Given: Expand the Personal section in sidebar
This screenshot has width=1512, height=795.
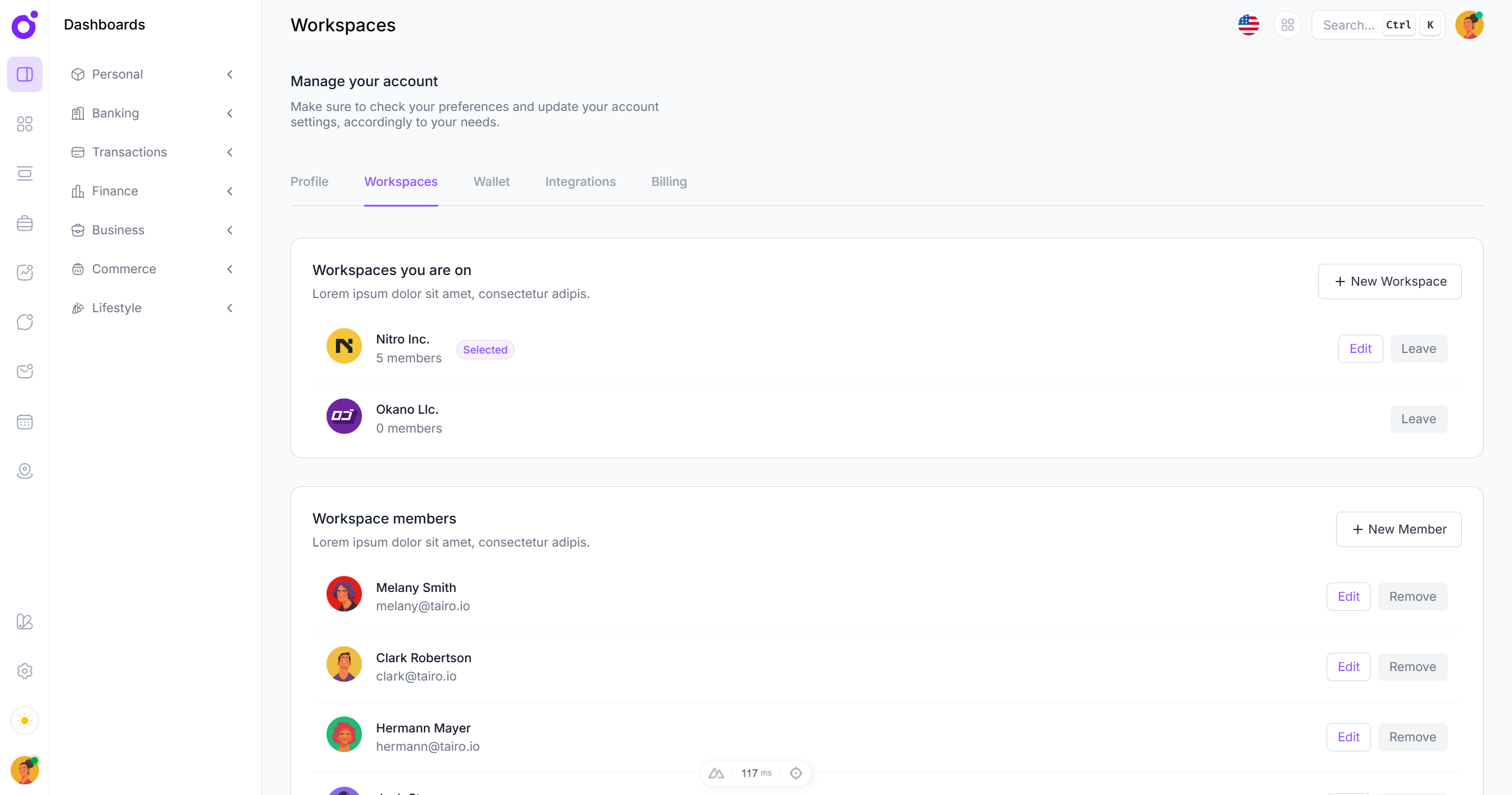Looking at the screenshot, I should tap(230, 74).
